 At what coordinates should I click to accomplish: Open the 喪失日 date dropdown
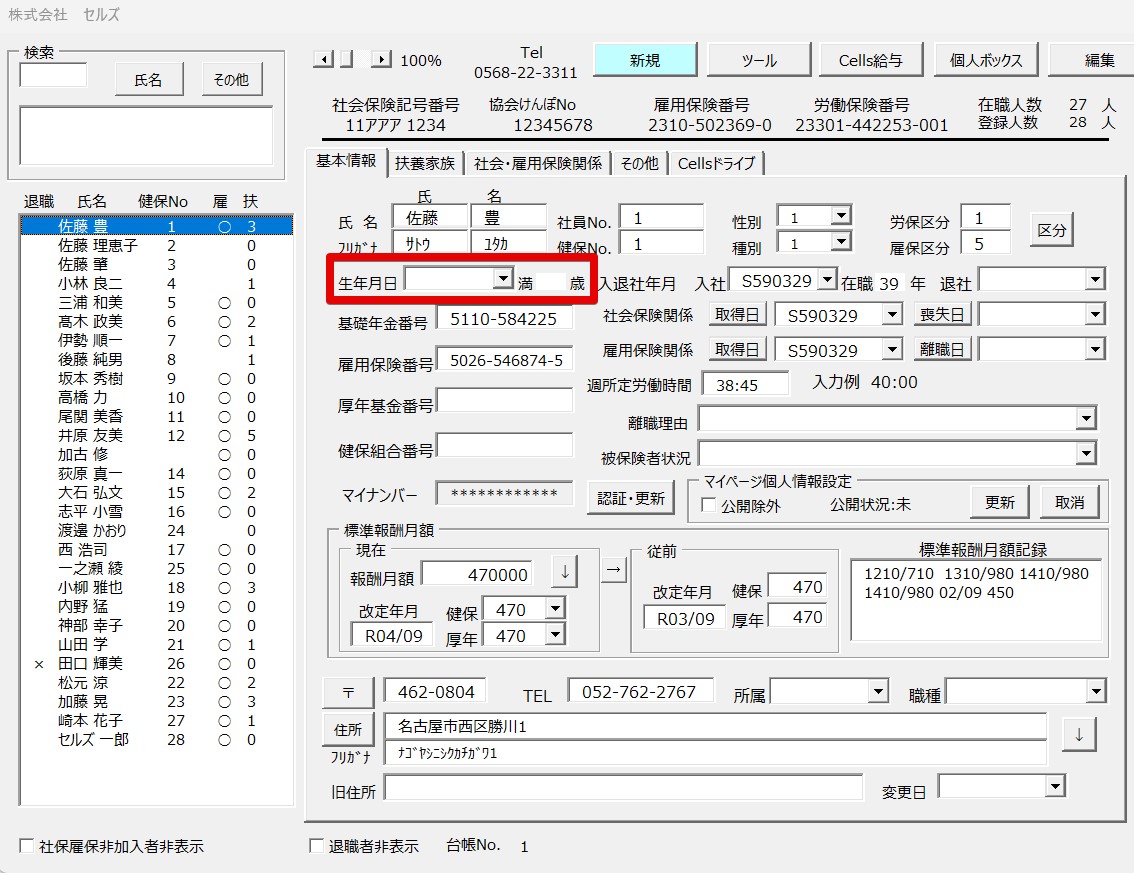click(1096, 314)
